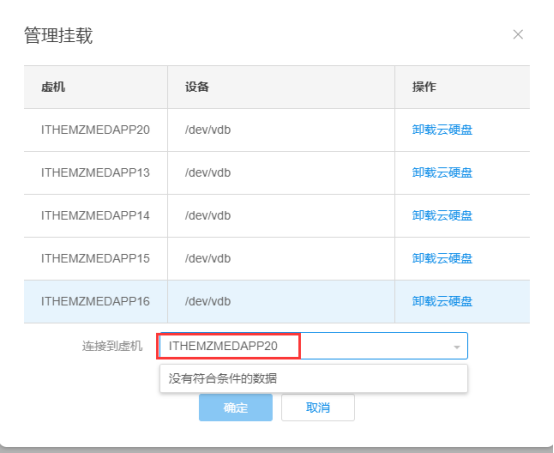Click 卸载云硬盘 for ITHEMZMEDAPP14
The height and width of the screenshot is (453, 554).
click(442, 216)
